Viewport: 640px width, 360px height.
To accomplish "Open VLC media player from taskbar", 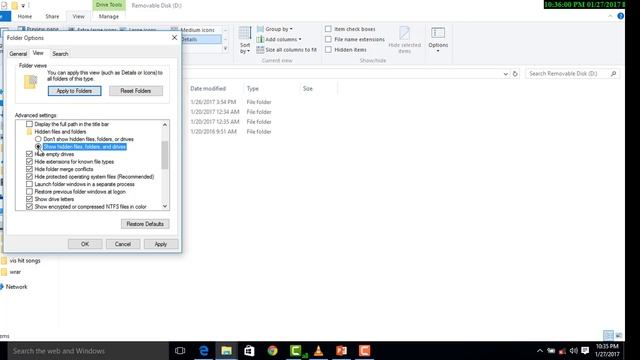I will click(x=318, y=351).
